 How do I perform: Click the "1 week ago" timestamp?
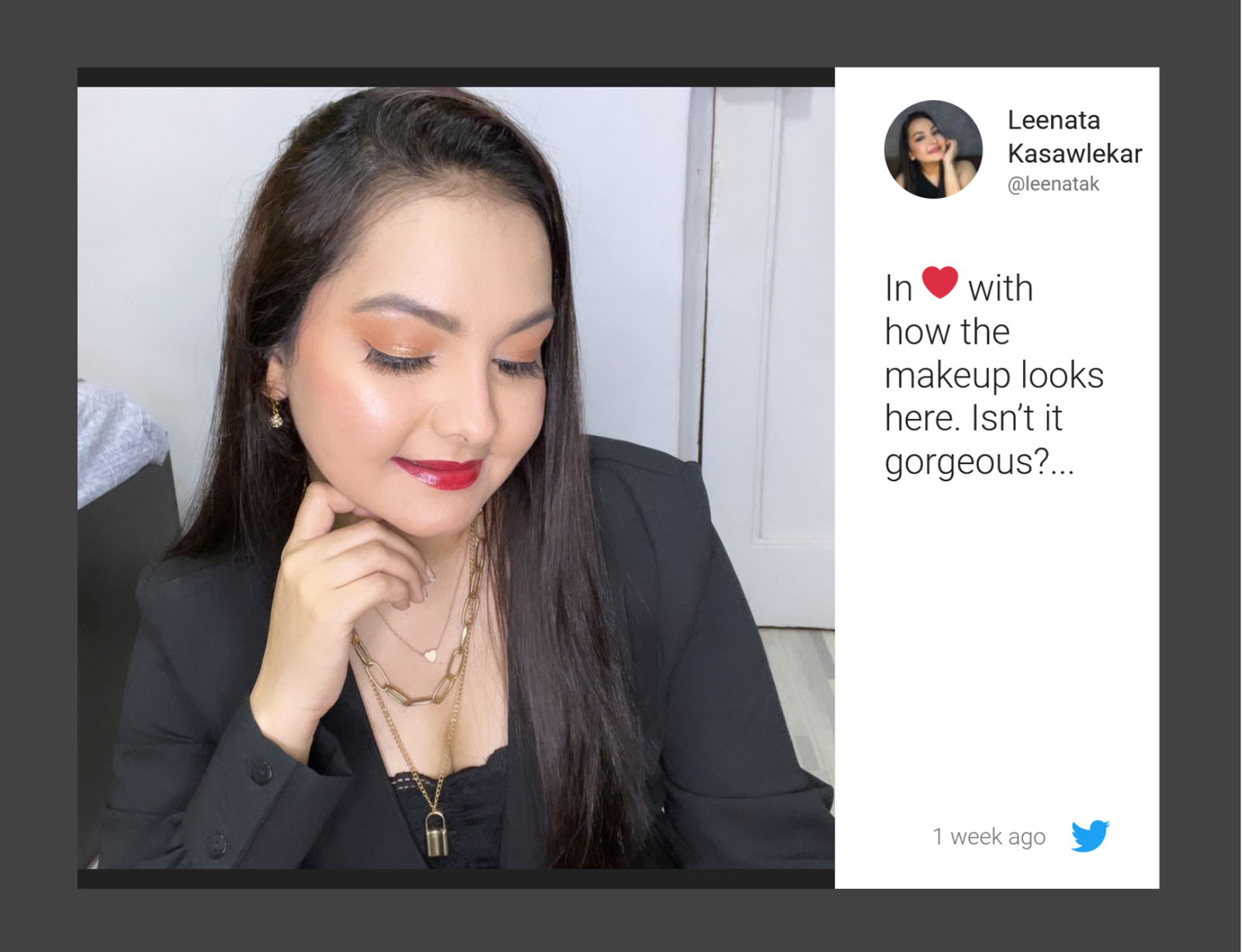[988, 837]
